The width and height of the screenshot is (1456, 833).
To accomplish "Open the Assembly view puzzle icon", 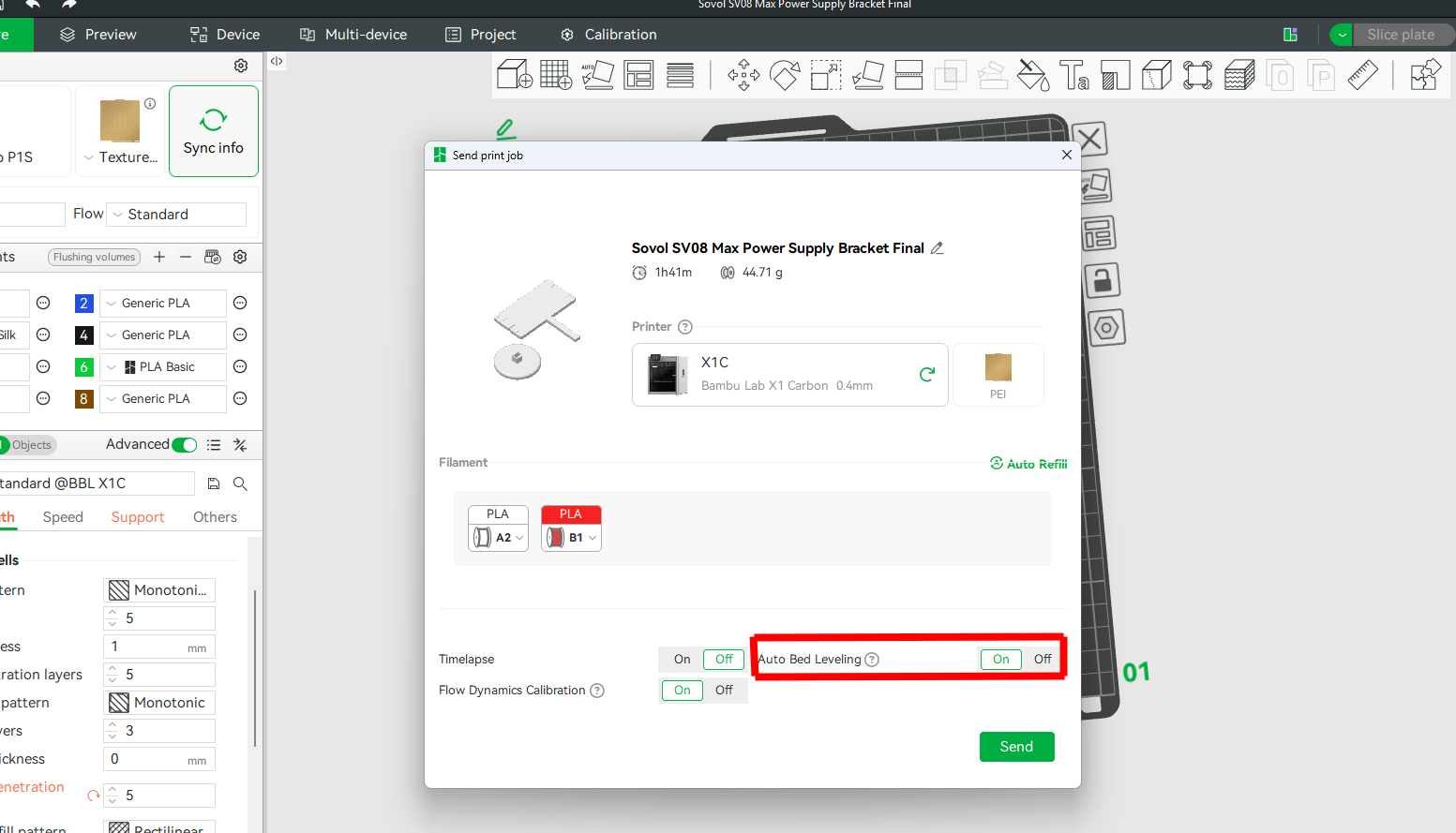I will [1424, 74].
